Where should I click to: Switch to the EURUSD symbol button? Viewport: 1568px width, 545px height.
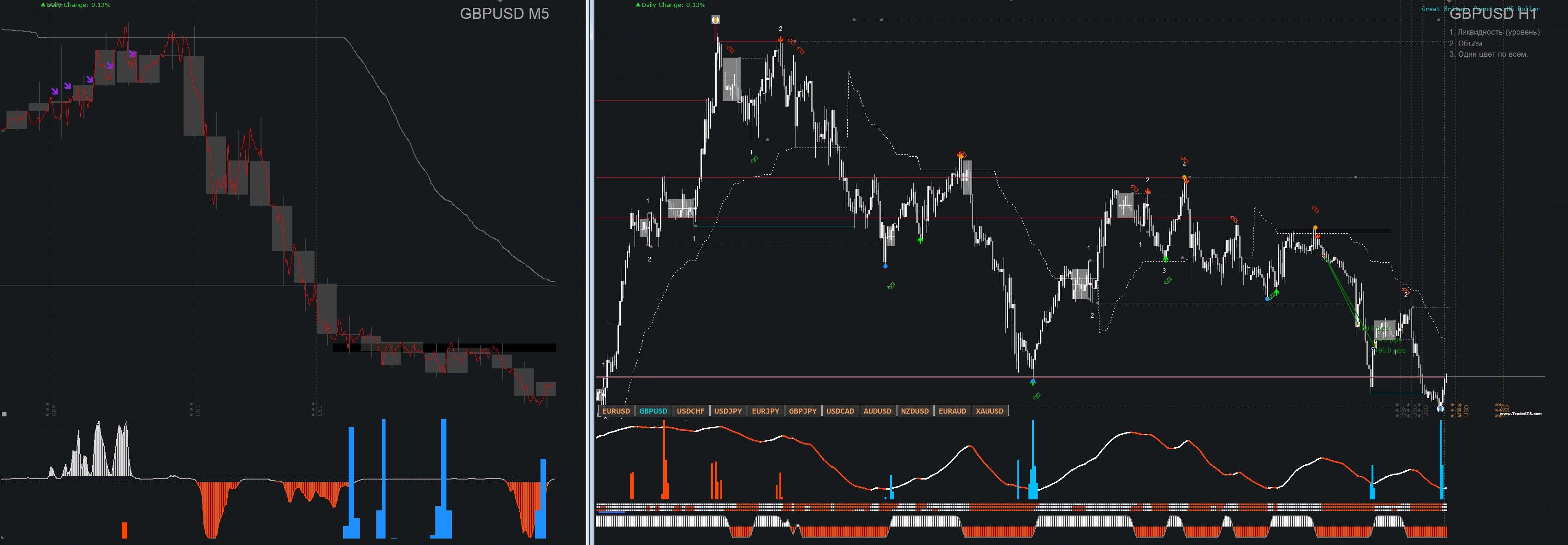point(616,411)
